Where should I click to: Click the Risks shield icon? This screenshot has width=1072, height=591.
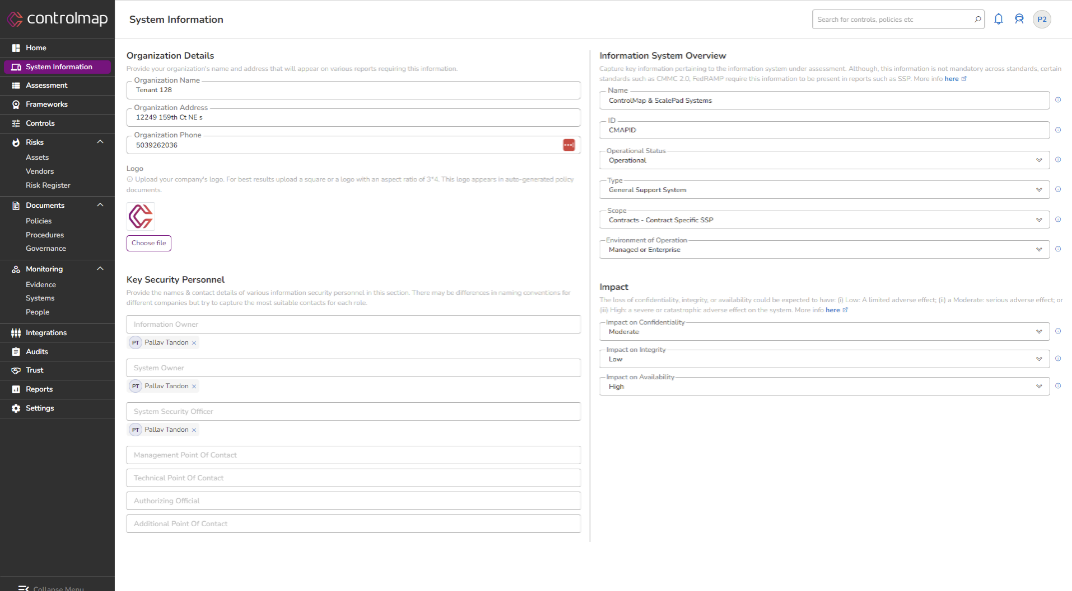click(x=14, y=142)
